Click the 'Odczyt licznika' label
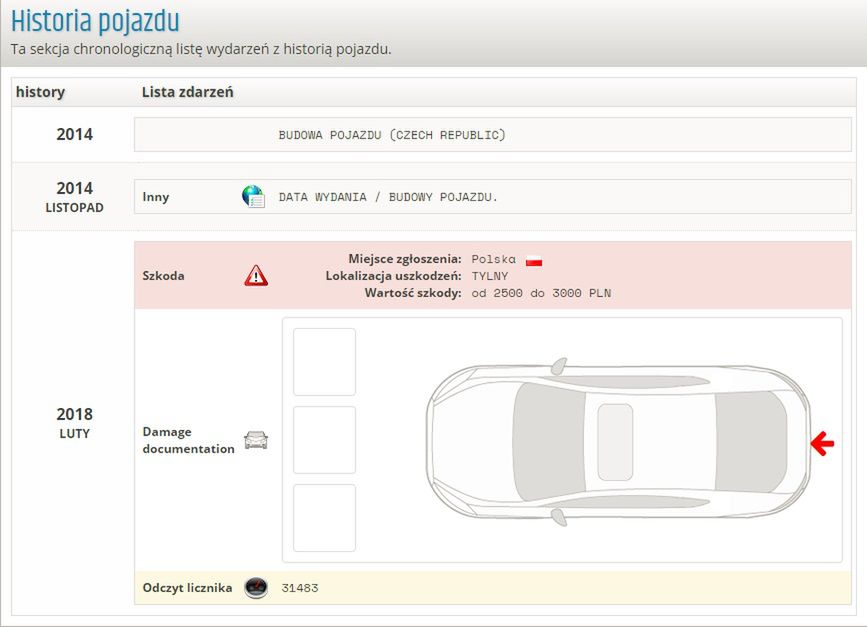 [x=187, y=588]
